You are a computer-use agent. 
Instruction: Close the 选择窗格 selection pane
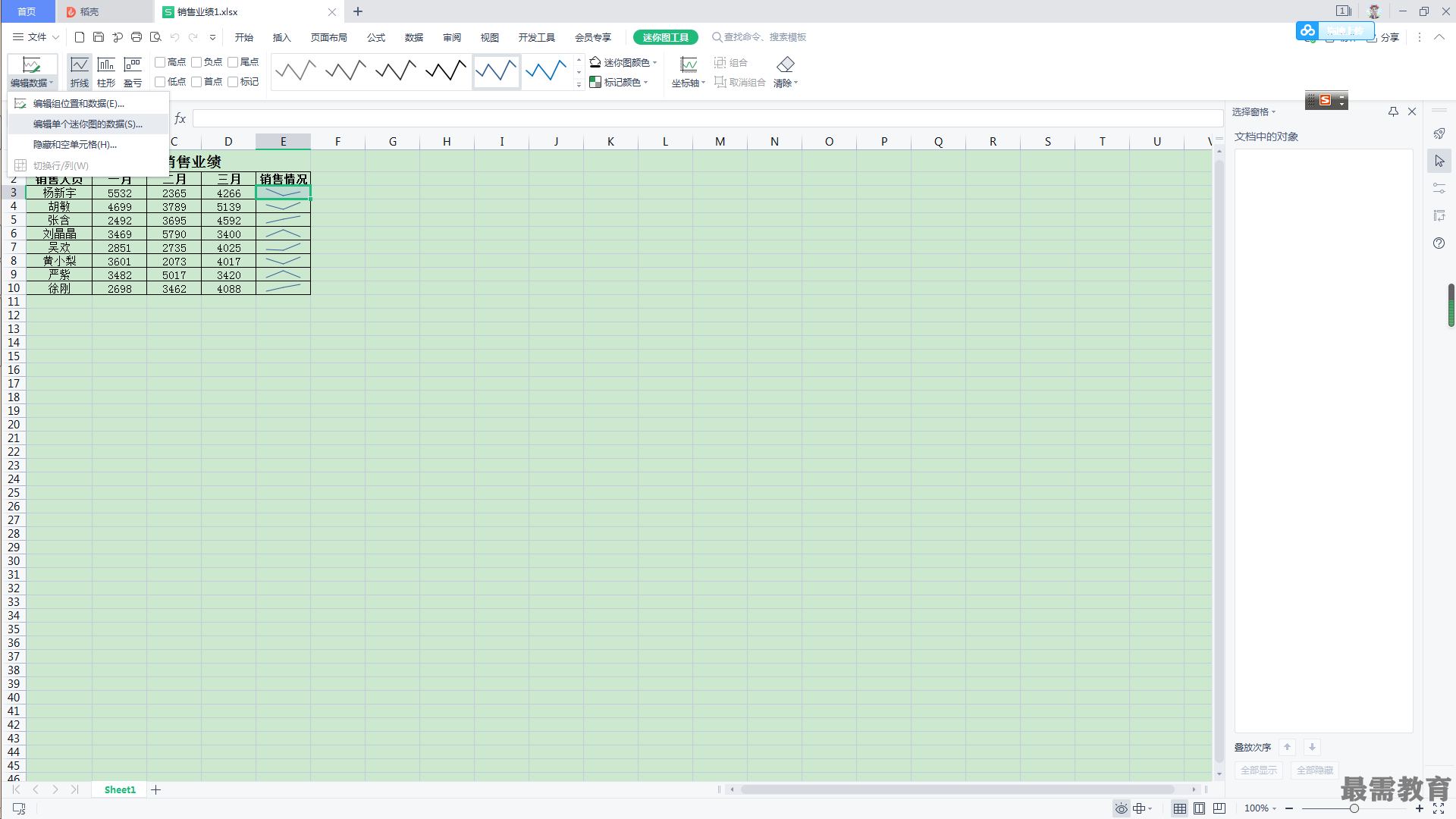1412,111
